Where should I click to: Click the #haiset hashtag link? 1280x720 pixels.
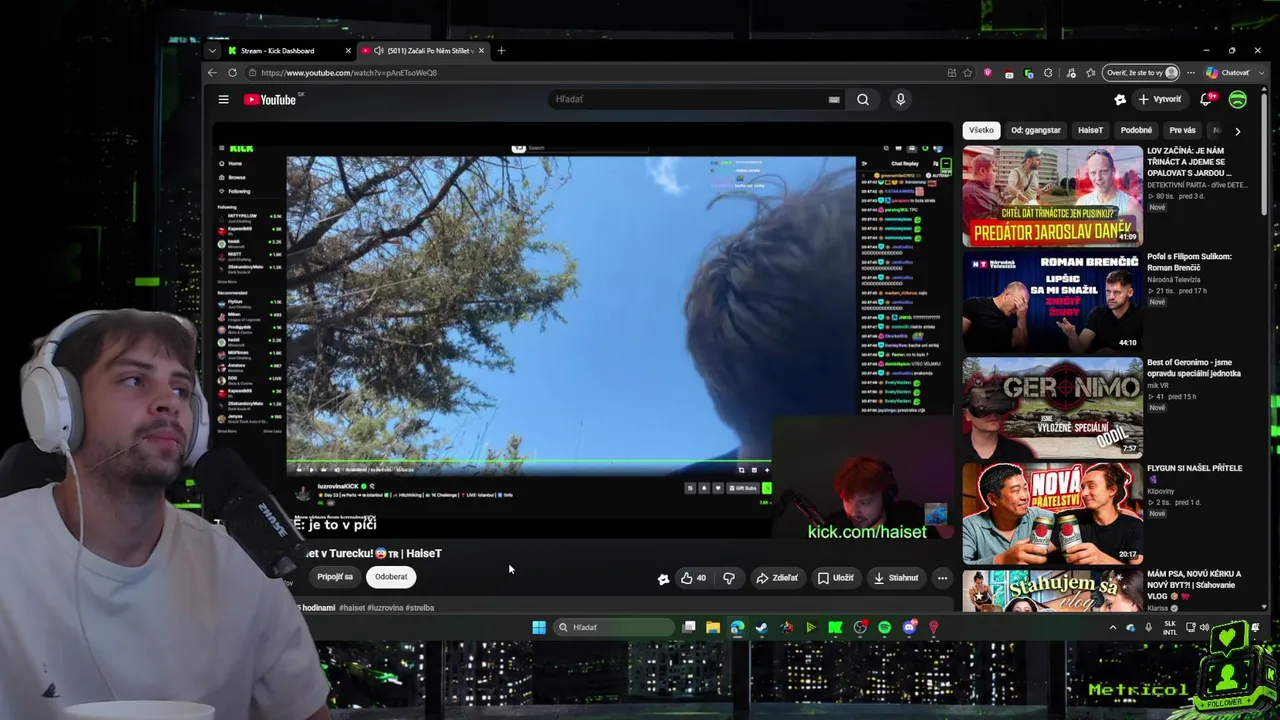click(x=352, y=608)
